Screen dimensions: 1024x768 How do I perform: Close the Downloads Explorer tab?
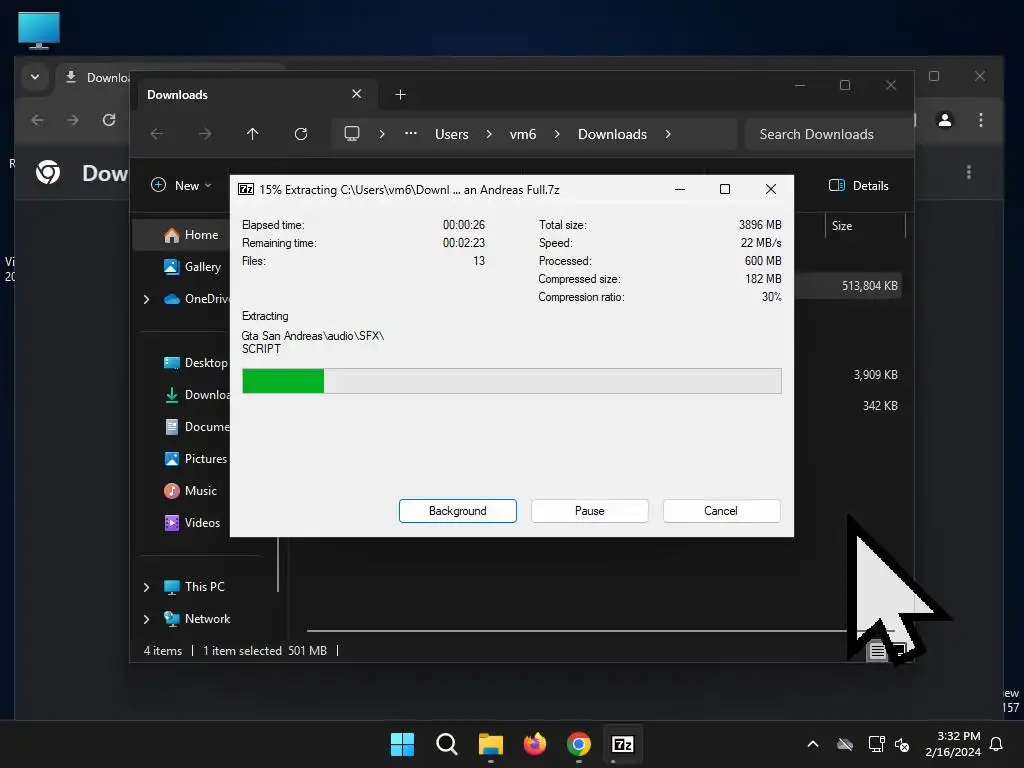click(x=357, y=94)
